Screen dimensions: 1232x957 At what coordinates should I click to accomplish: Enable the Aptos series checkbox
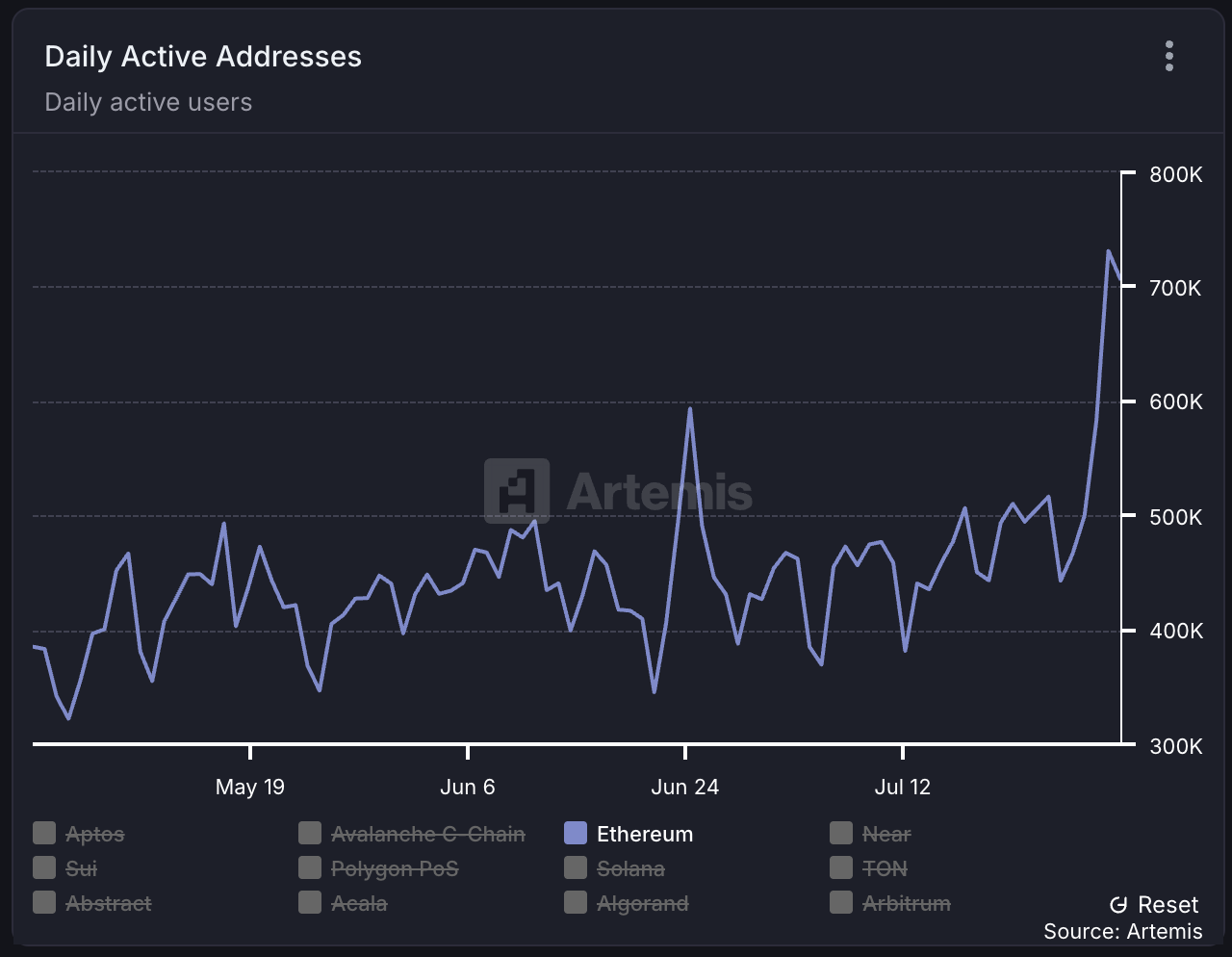44,833
